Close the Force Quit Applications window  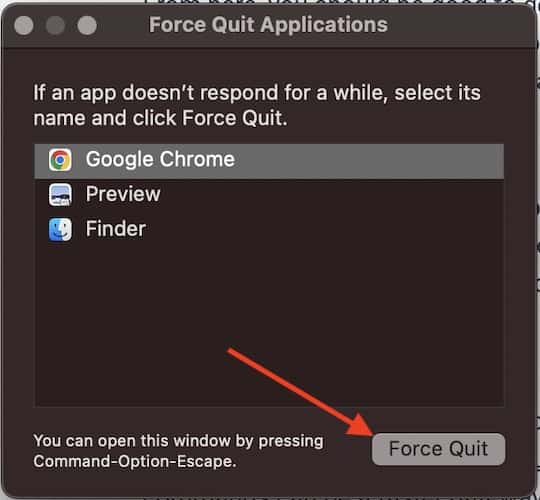(x=24, y=25)
